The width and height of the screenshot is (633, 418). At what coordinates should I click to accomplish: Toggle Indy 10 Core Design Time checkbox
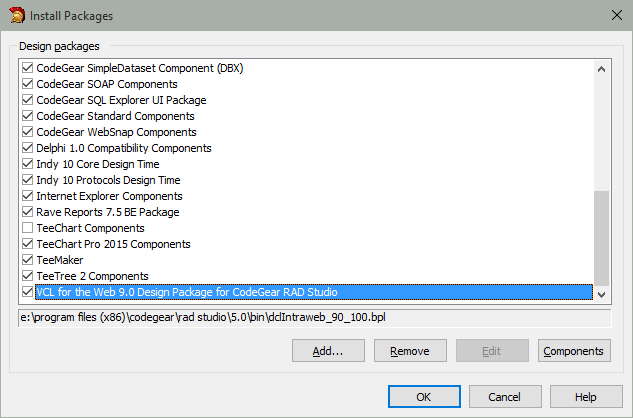[x=27, y=164]
